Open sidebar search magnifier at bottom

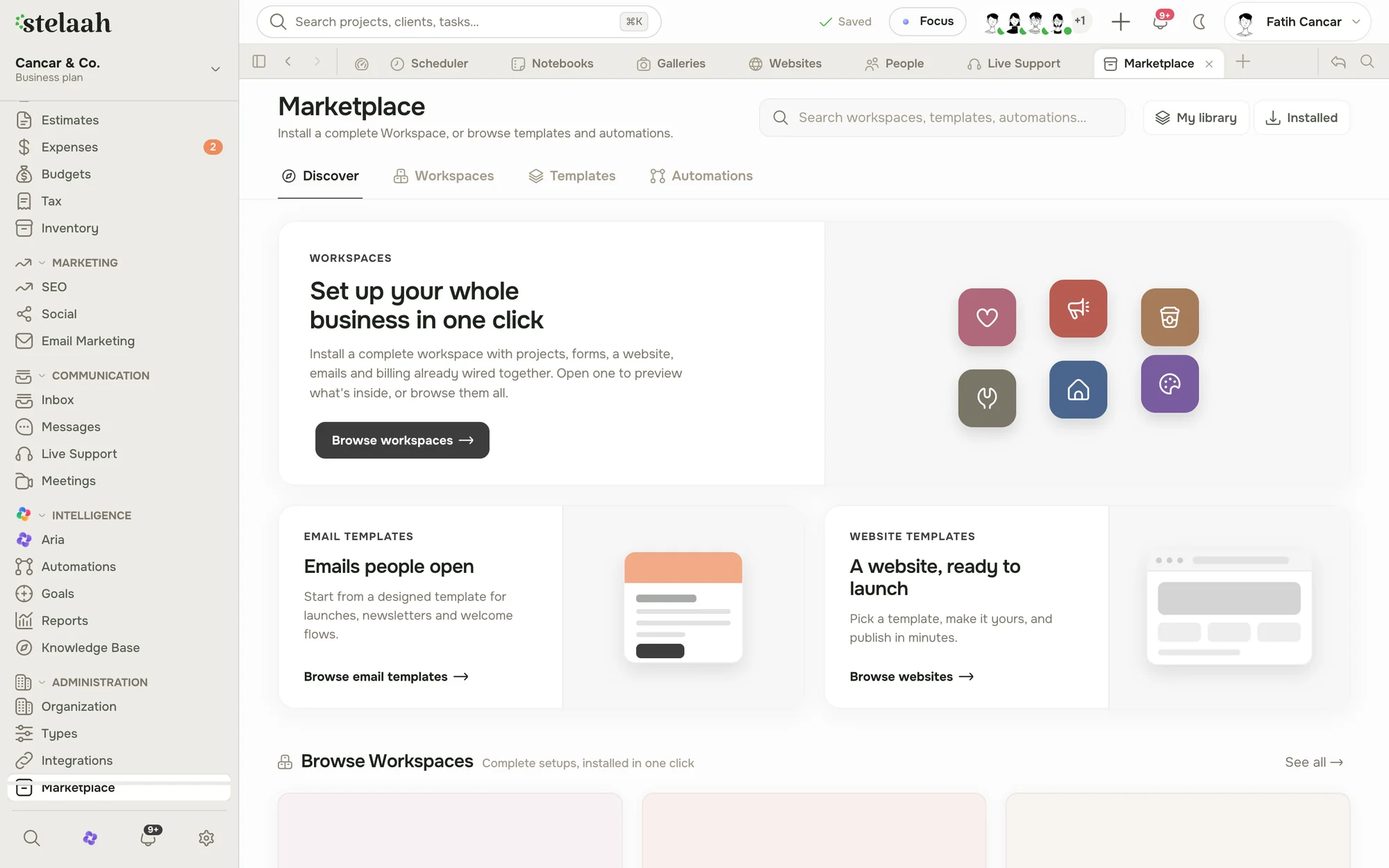[32, 838]
